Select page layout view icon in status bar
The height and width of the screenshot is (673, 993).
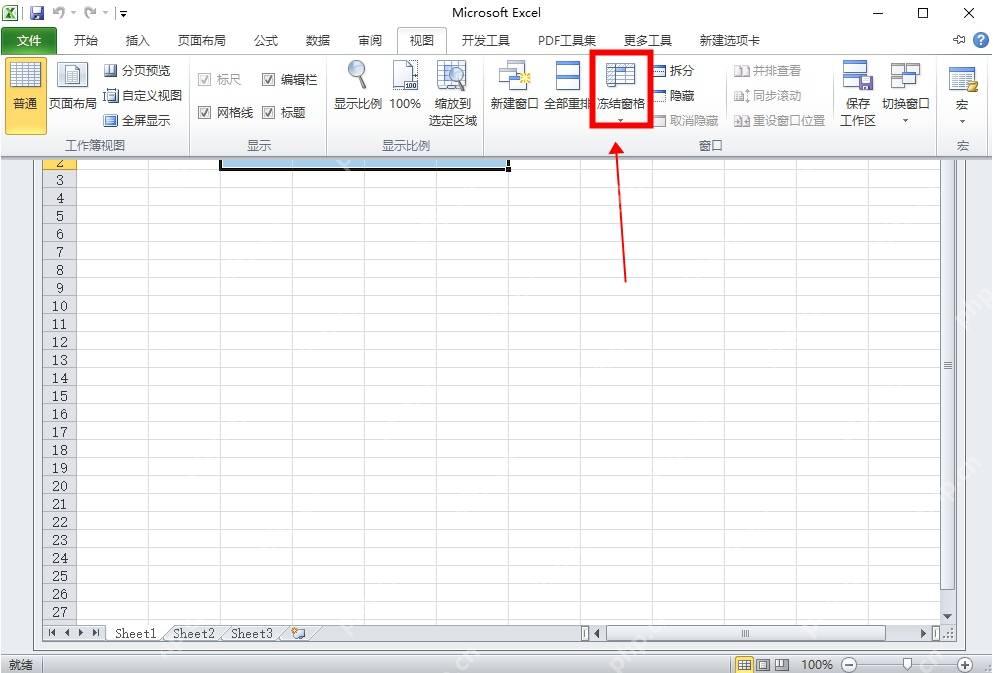pyautogui.click(x=764, y=665)
